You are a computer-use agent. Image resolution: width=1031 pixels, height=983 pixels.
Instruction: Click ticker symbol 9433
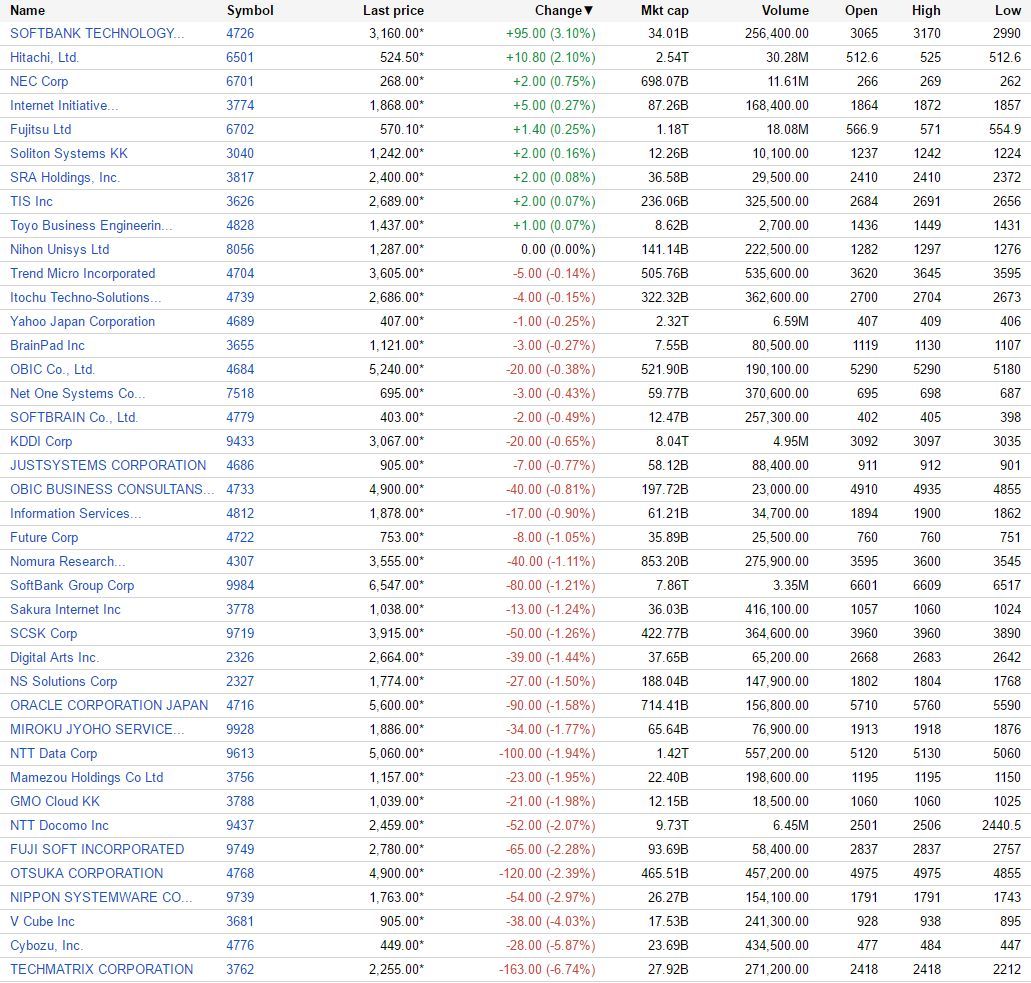coord(240,442)
